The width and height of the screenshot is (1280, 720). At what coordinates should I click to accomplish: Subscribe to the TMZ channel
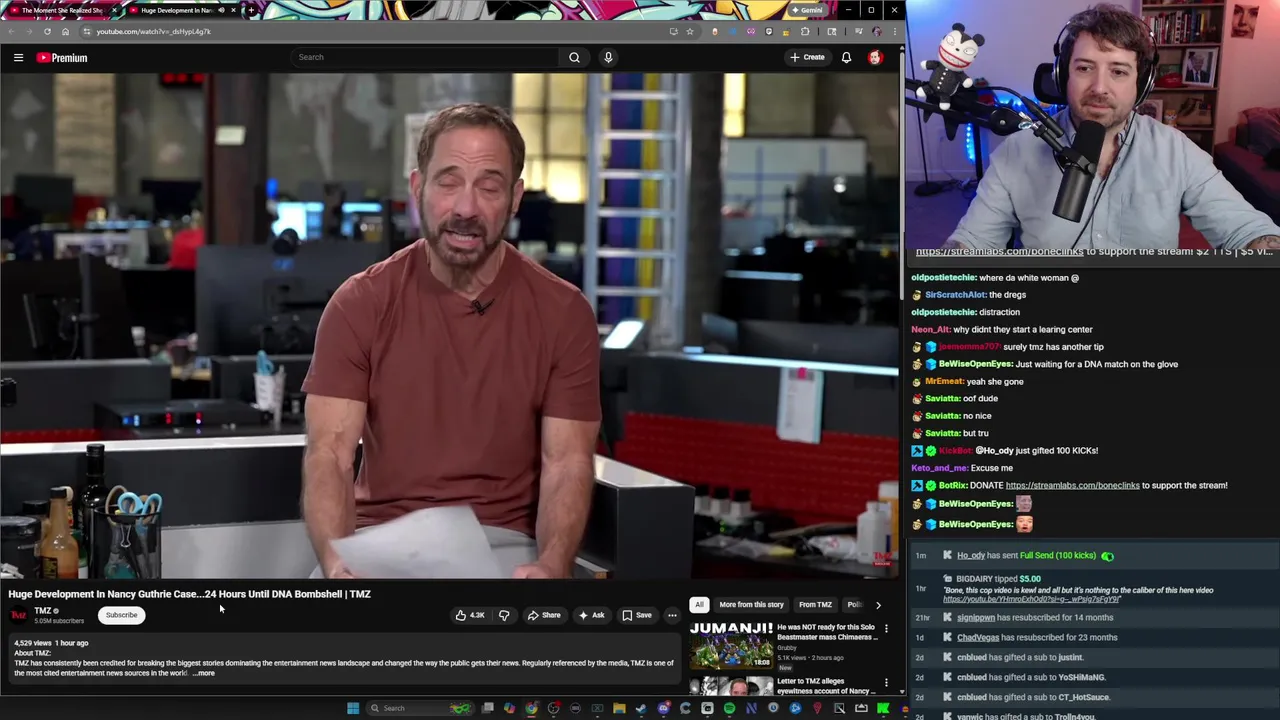coord(122,615)
